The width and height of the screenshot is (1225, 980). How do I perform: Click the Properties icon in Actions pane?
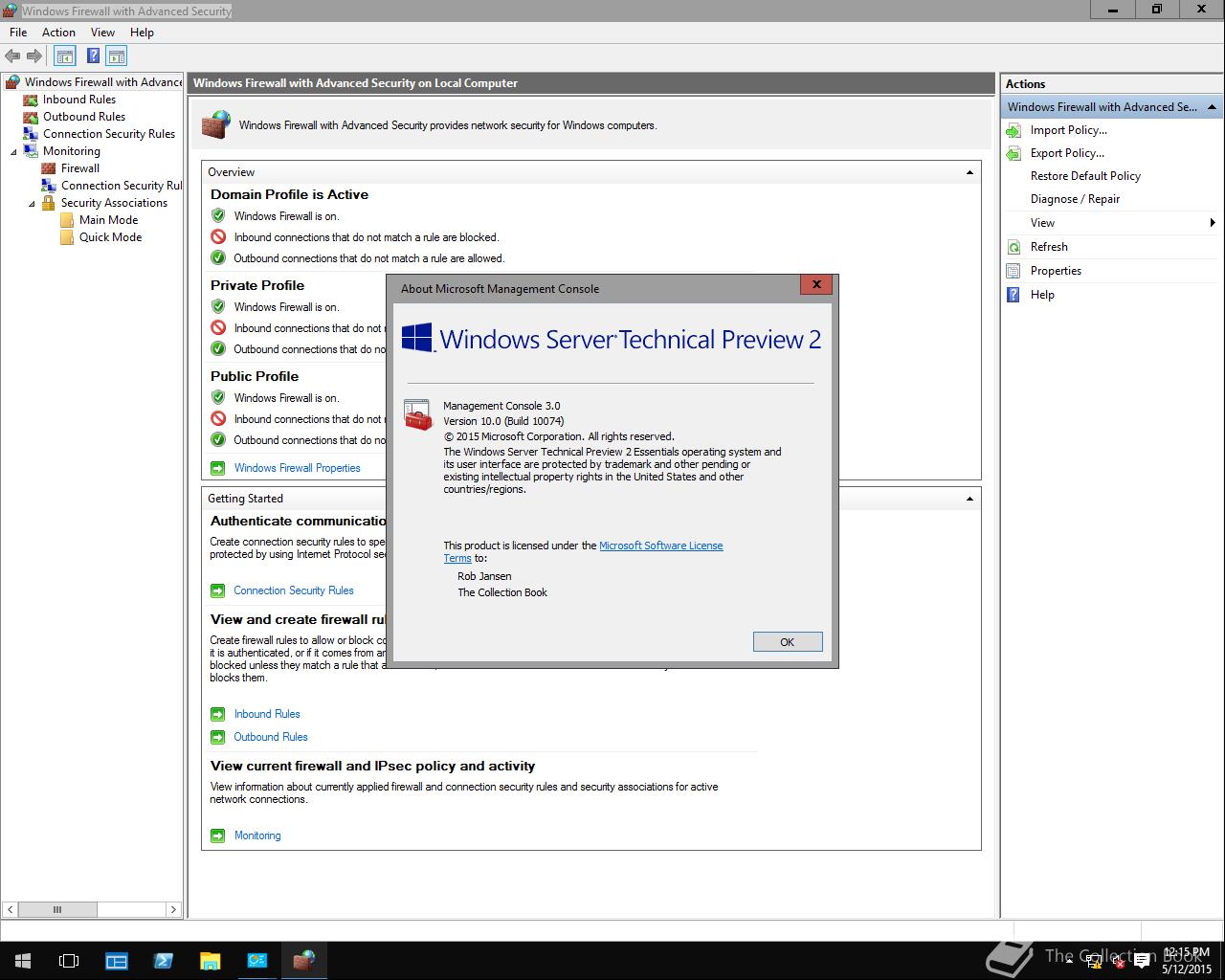point(1013,271)
